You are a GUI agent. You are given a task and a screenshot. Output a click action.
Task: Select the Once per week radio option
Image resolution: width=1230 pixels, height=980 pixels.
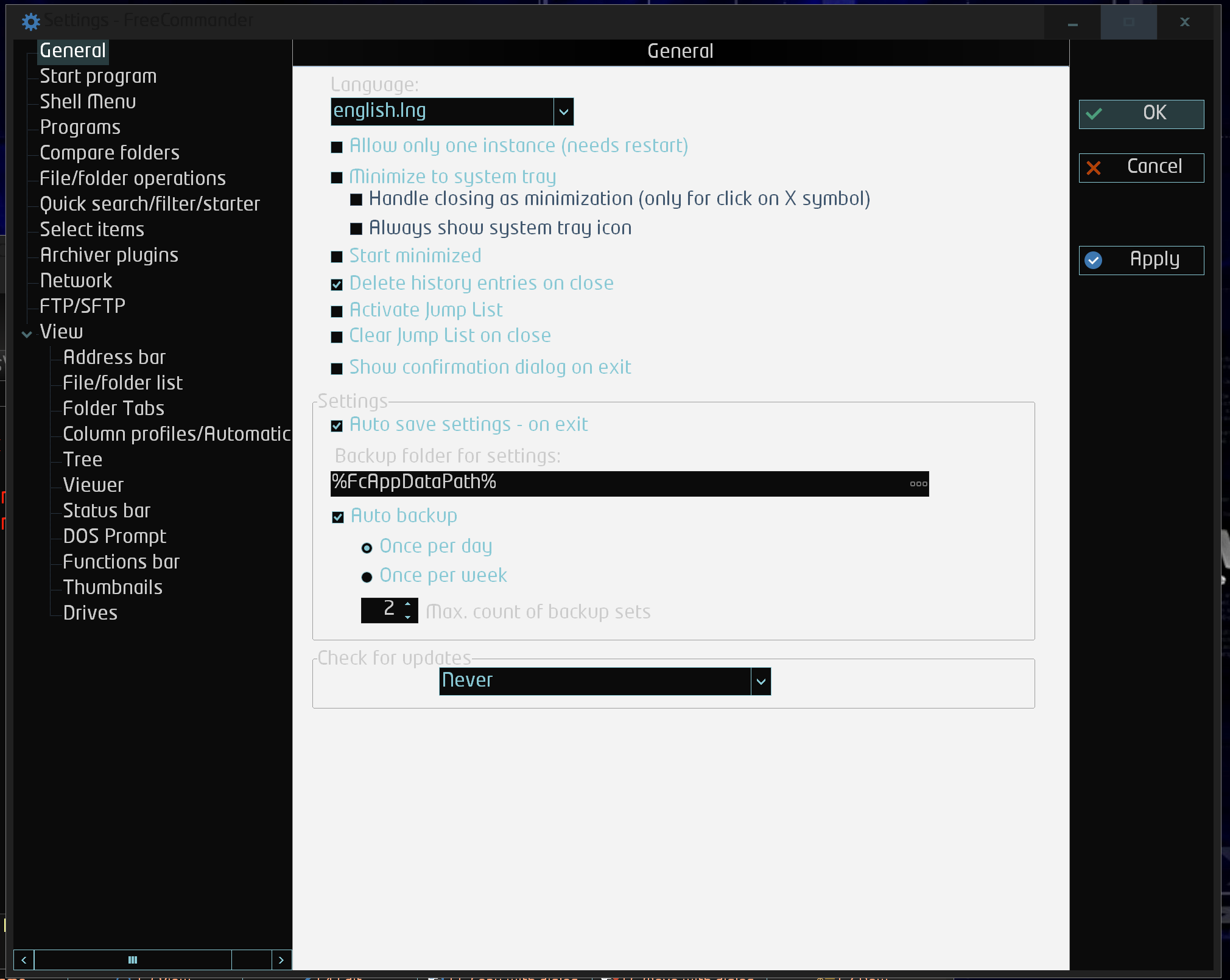367,577
